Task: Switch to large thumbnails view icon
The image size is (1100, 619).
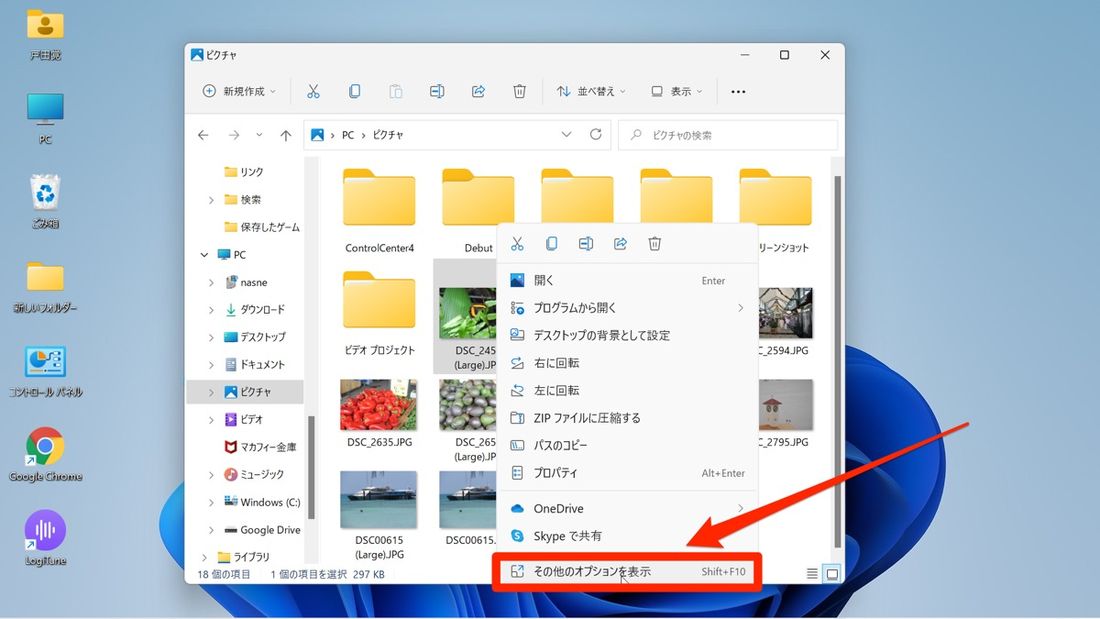Action: click(x=832, y=574)
